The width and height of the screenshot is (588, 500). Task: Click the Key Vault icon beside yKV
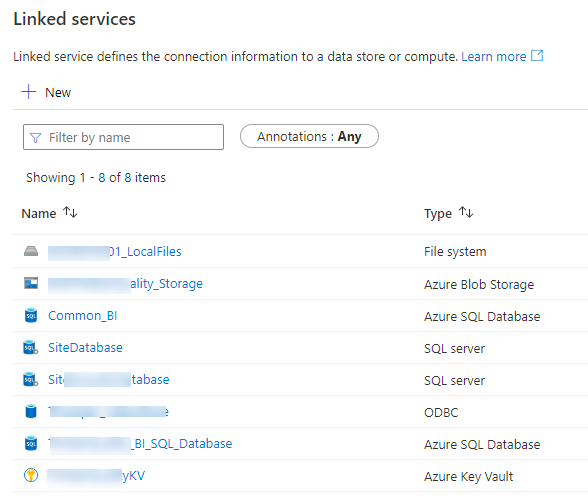coord(31,475)
